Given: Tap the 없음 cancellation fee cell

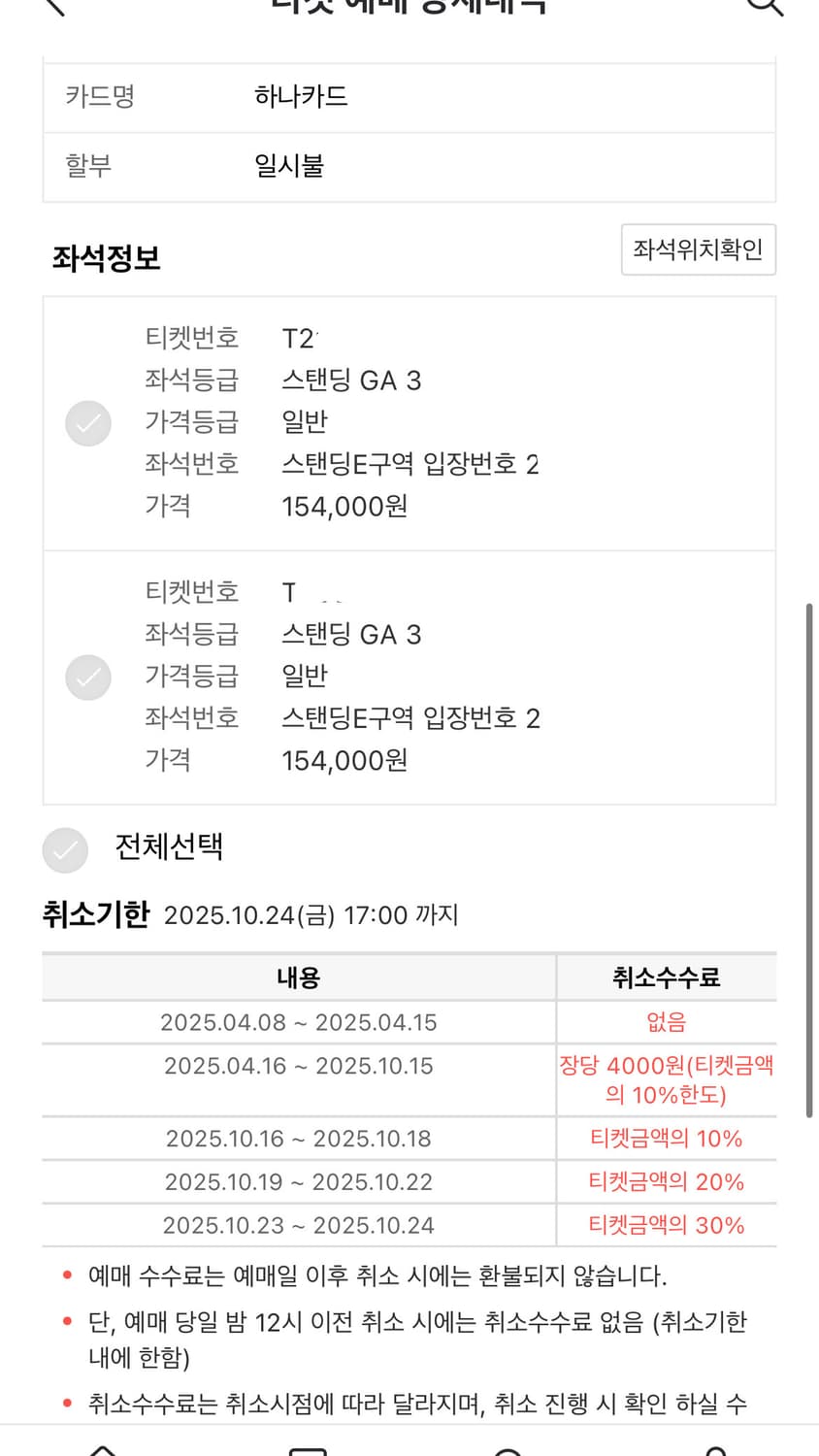Looking at the screenshot, I should (x=666, y=1022).
